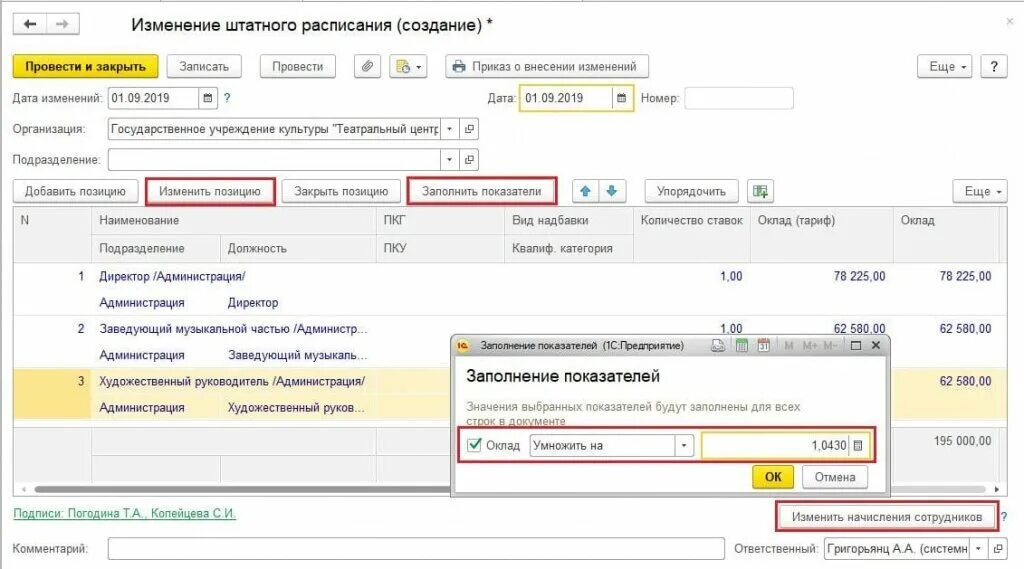Open calculator icon in multiplier field
The width and height of the screenshot is (1024, 569).
click(x=858, y=446)
